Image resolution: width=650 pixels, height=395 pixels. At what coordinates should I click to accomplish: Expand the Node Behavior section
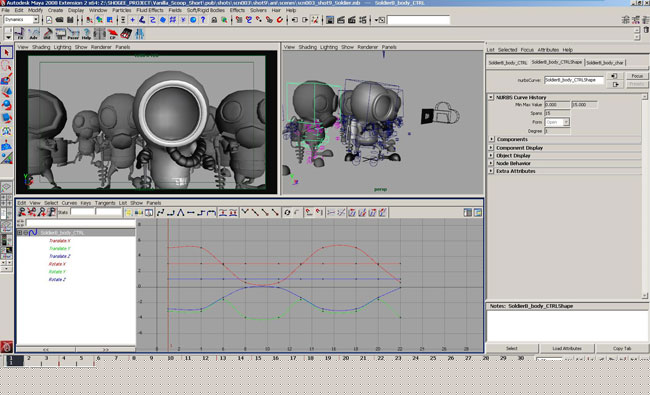(x=491, y=163)
